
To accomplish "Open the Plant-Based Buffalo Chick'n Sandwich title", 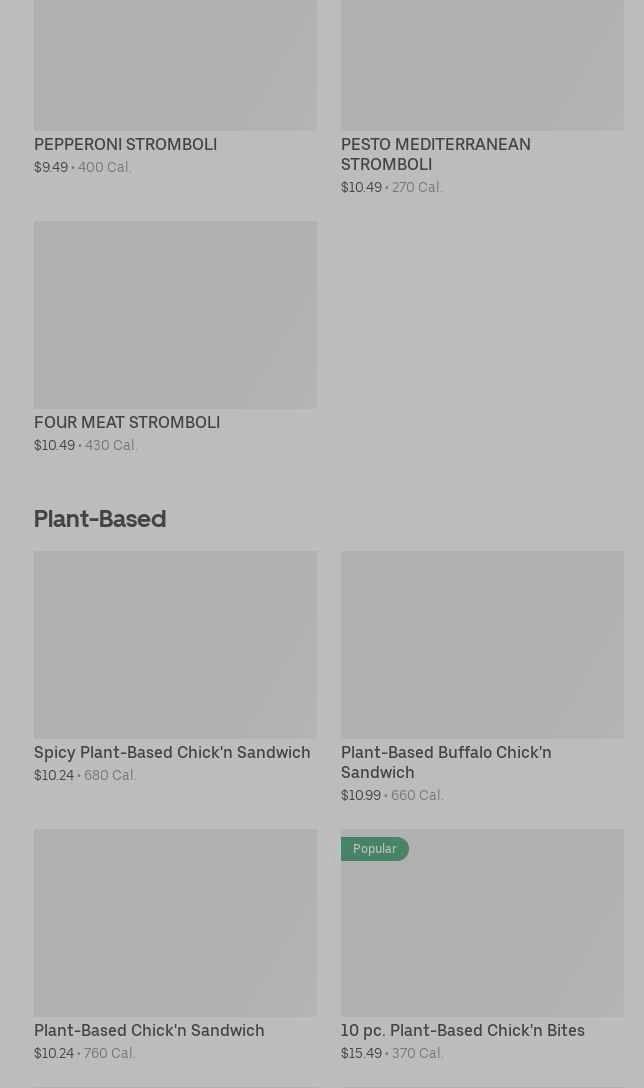I will (x=445, y=762).
